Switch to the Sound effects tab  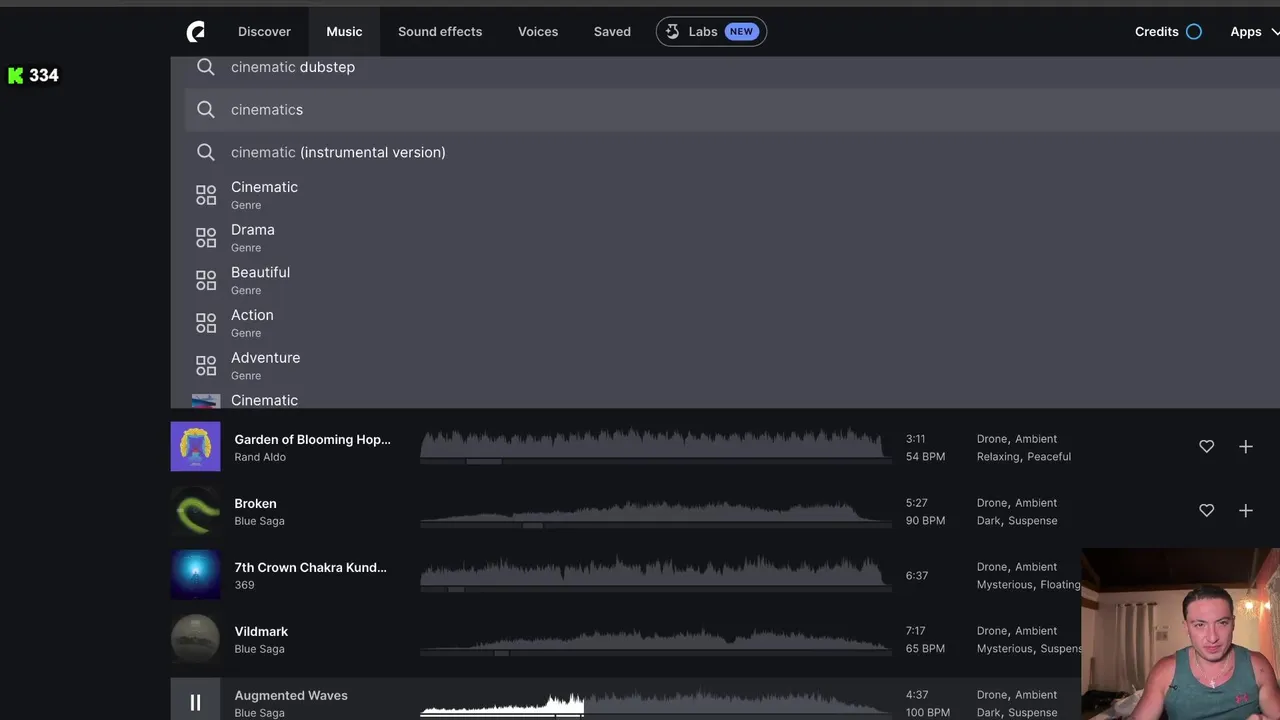(440, 32)
